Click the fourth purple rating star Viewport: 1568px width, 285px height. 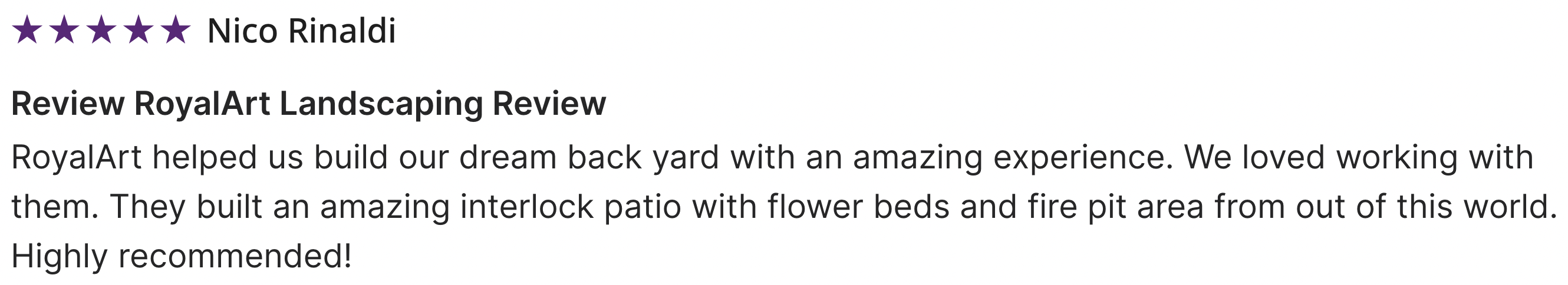[139, 31]
